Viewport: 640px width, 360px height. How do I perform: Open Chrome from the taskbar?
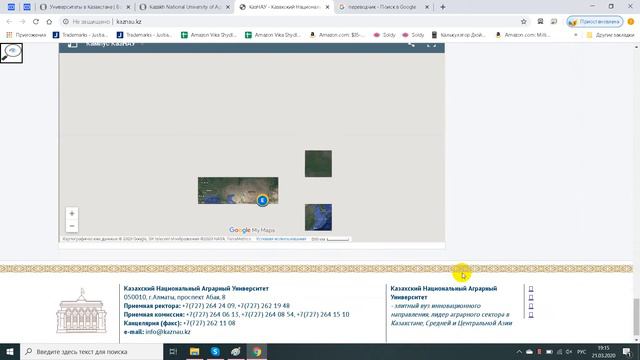(257, 352)
